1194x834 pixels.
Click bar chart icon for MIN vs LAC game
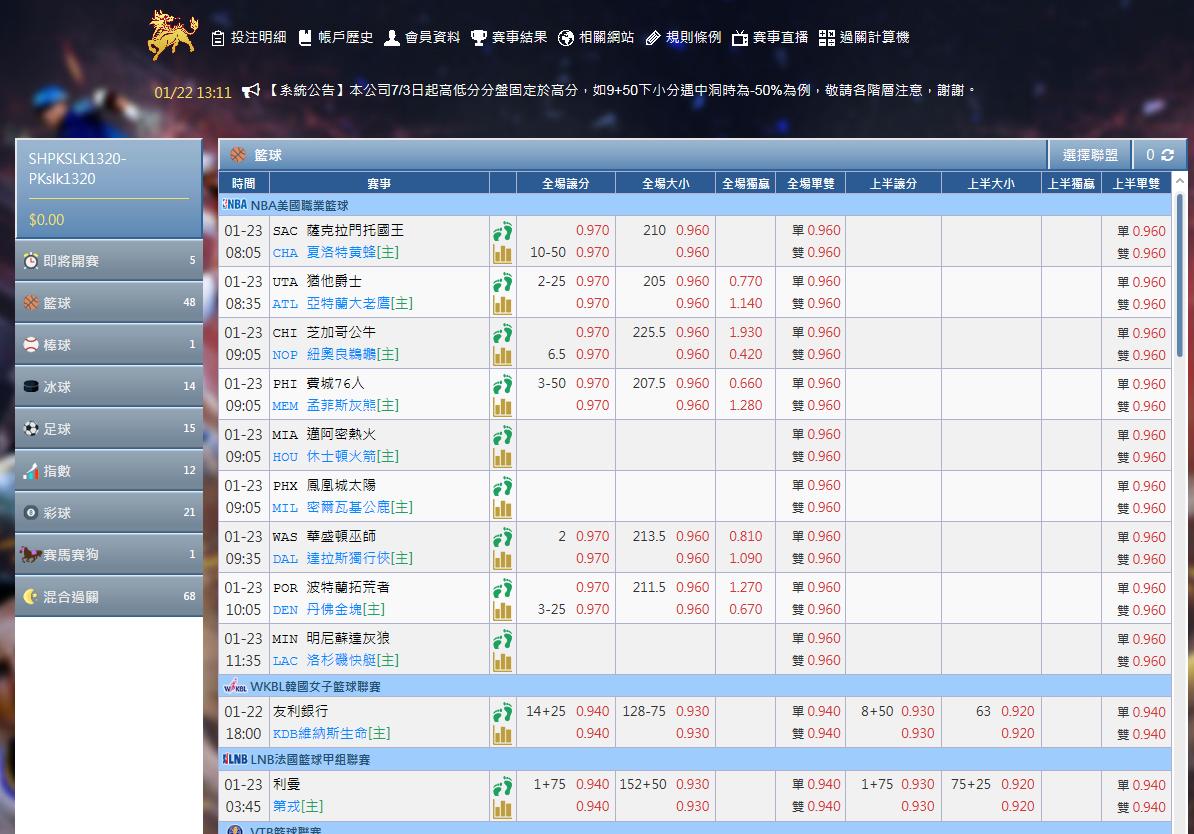pos(503,662)
